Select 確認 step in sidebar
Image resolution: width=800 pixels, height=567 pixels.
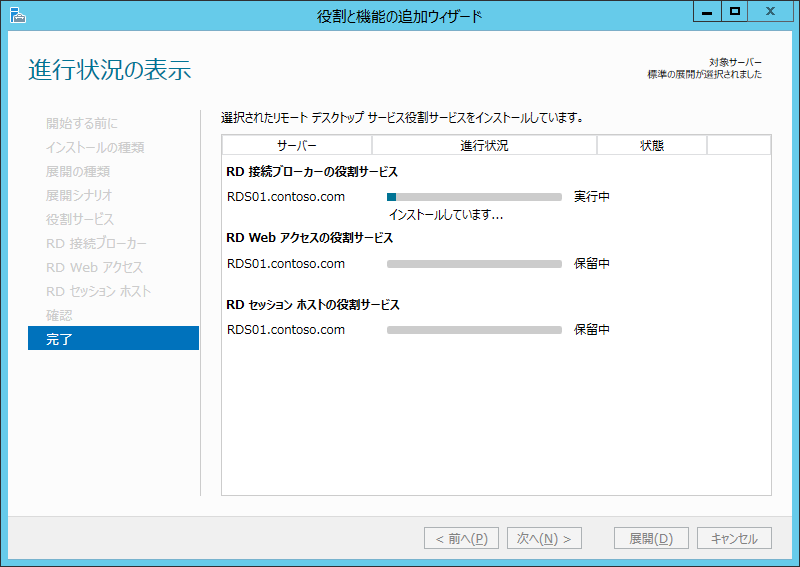[x=60, y=315]
